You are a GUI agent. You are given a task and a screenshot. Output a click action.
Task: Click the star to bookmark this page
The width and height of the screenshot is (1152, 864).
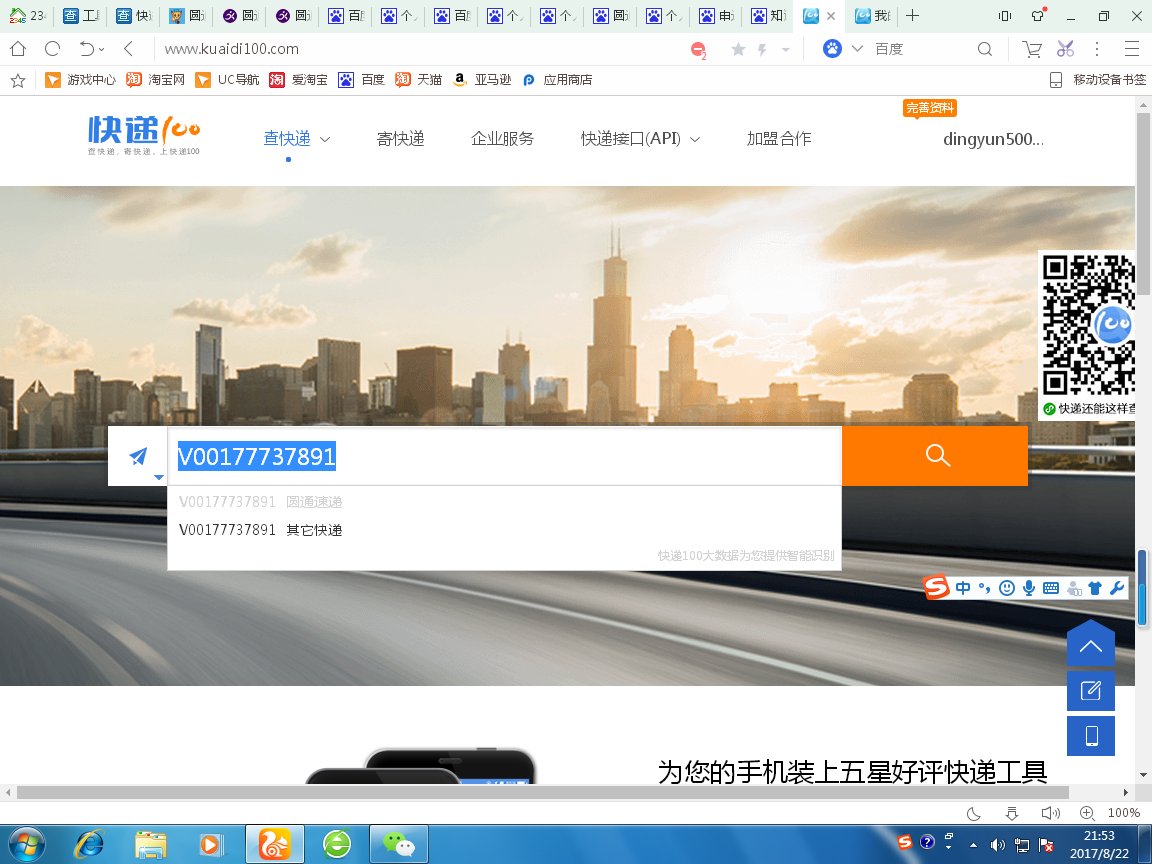click(x=737, y=48)
